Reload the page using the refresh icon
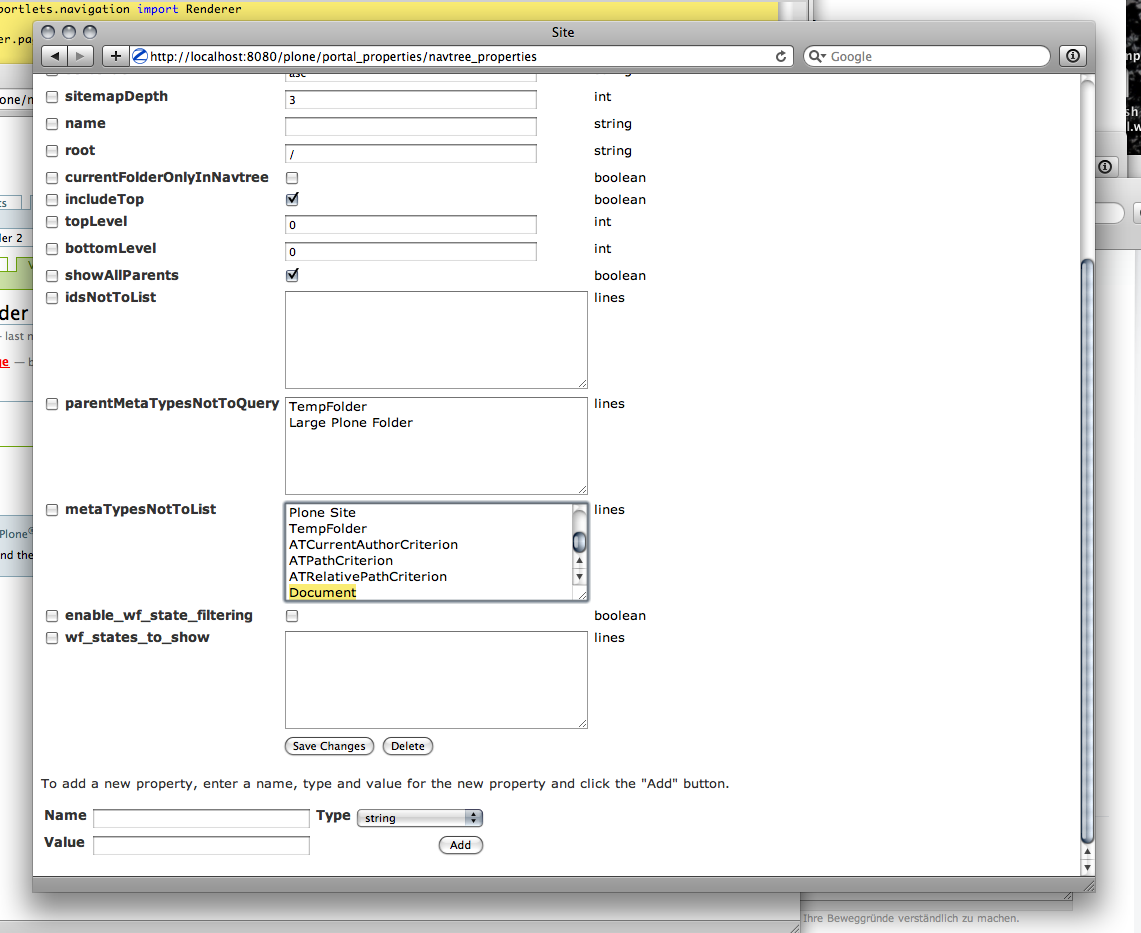Image resolution: width=1141 pixels, height=933 pixels. click(x=781, y=56)
